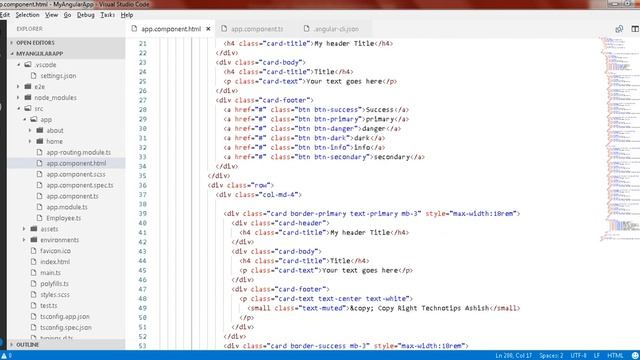The height and width of the screenshot is (360, 640).
Task: Click the folder icon beside node_modules
Action: point(28,98)
